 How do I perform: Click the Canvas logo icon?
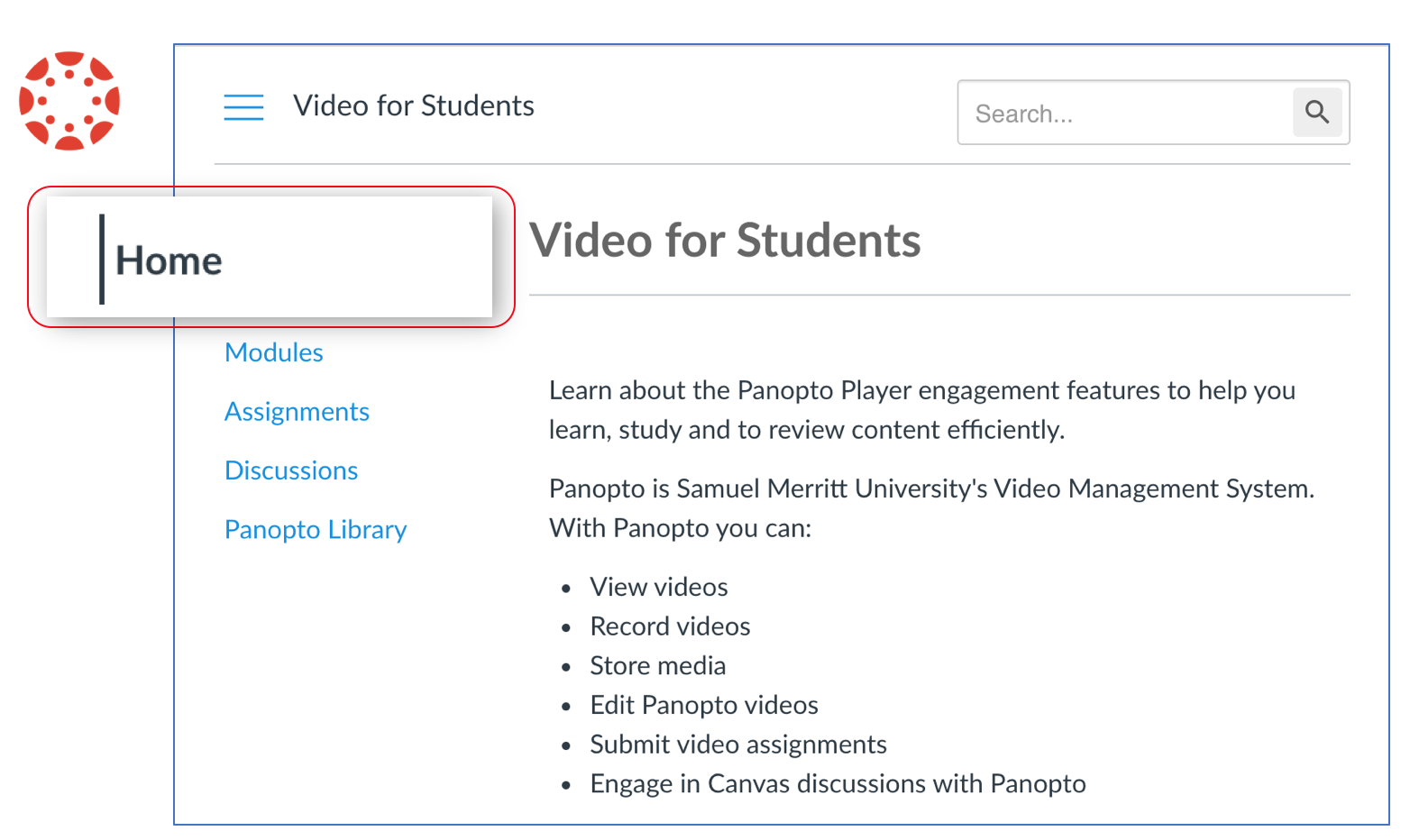[x=69, y=101]
